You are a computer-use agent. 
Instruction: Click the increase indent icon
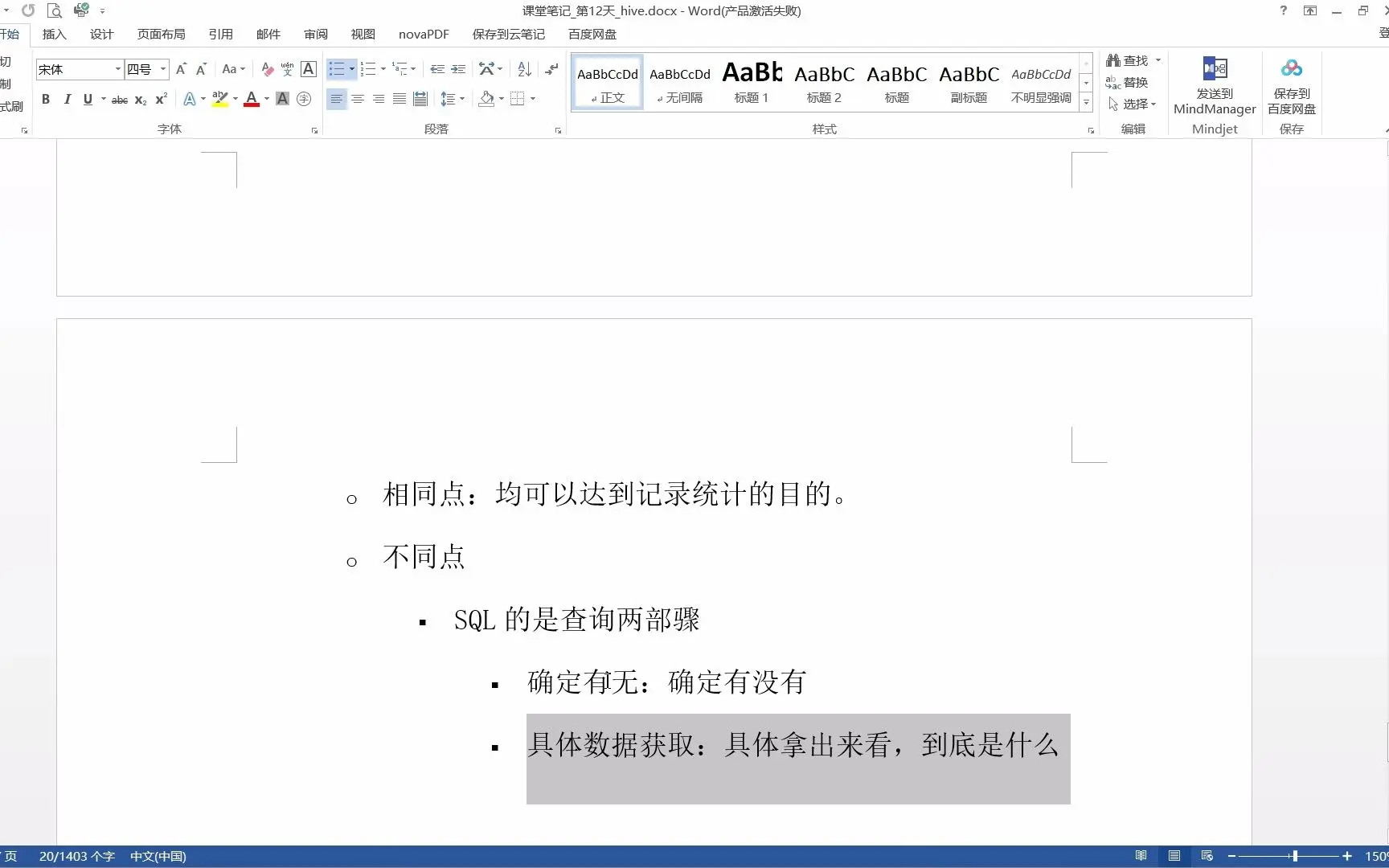tap(458, 69)
